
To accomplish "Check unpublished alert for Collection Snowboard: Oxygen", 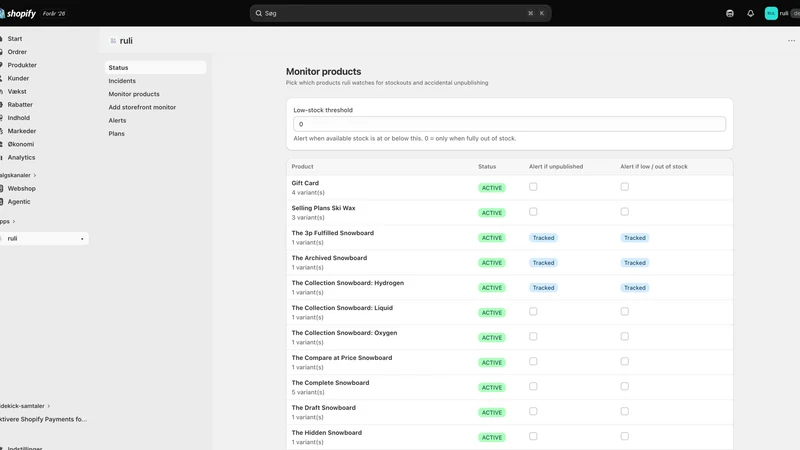I will [x=533, y=336].
